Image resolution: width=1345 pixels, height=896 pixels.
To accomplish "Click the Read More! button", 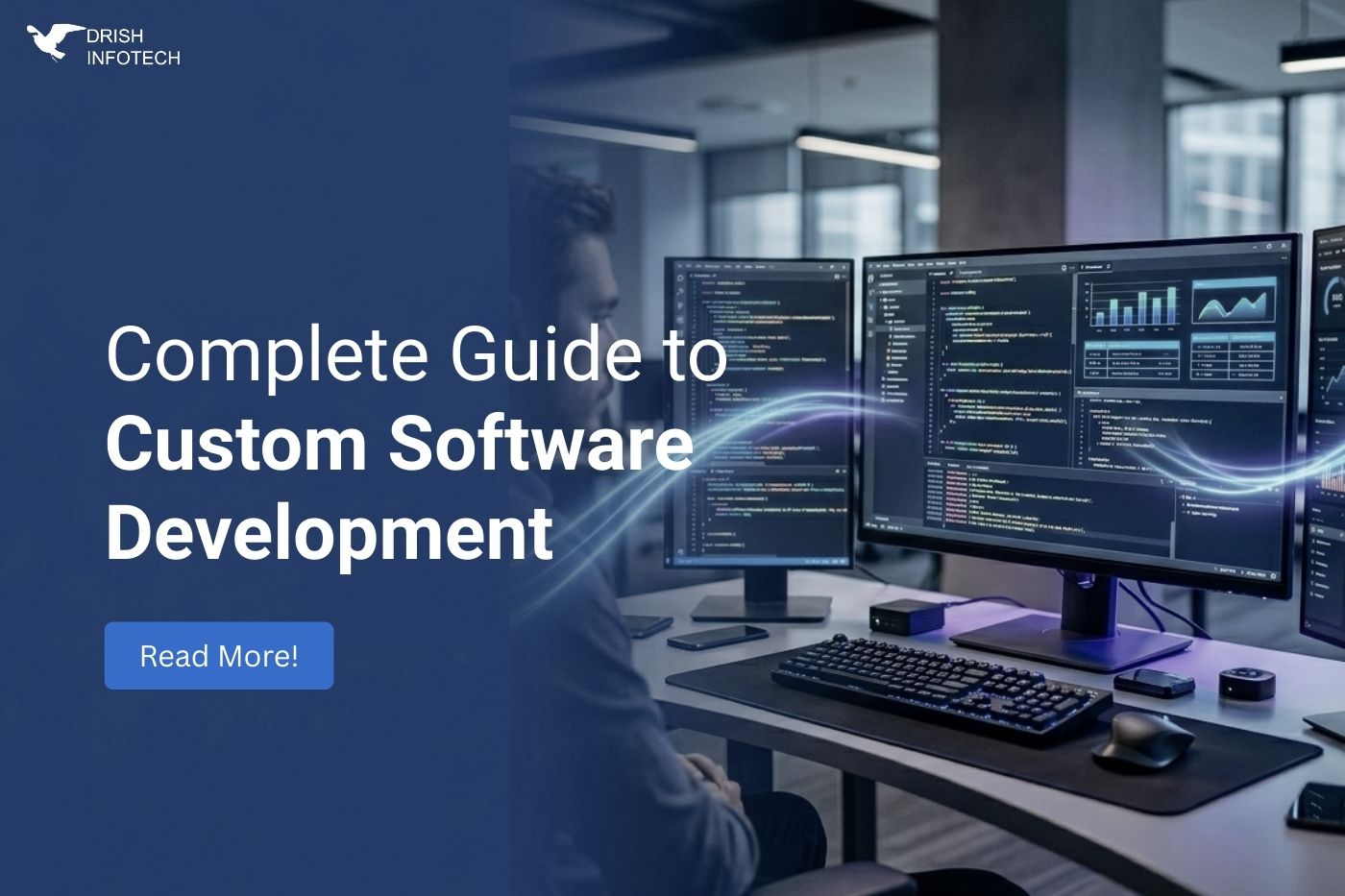I will [x=219, y=656].
